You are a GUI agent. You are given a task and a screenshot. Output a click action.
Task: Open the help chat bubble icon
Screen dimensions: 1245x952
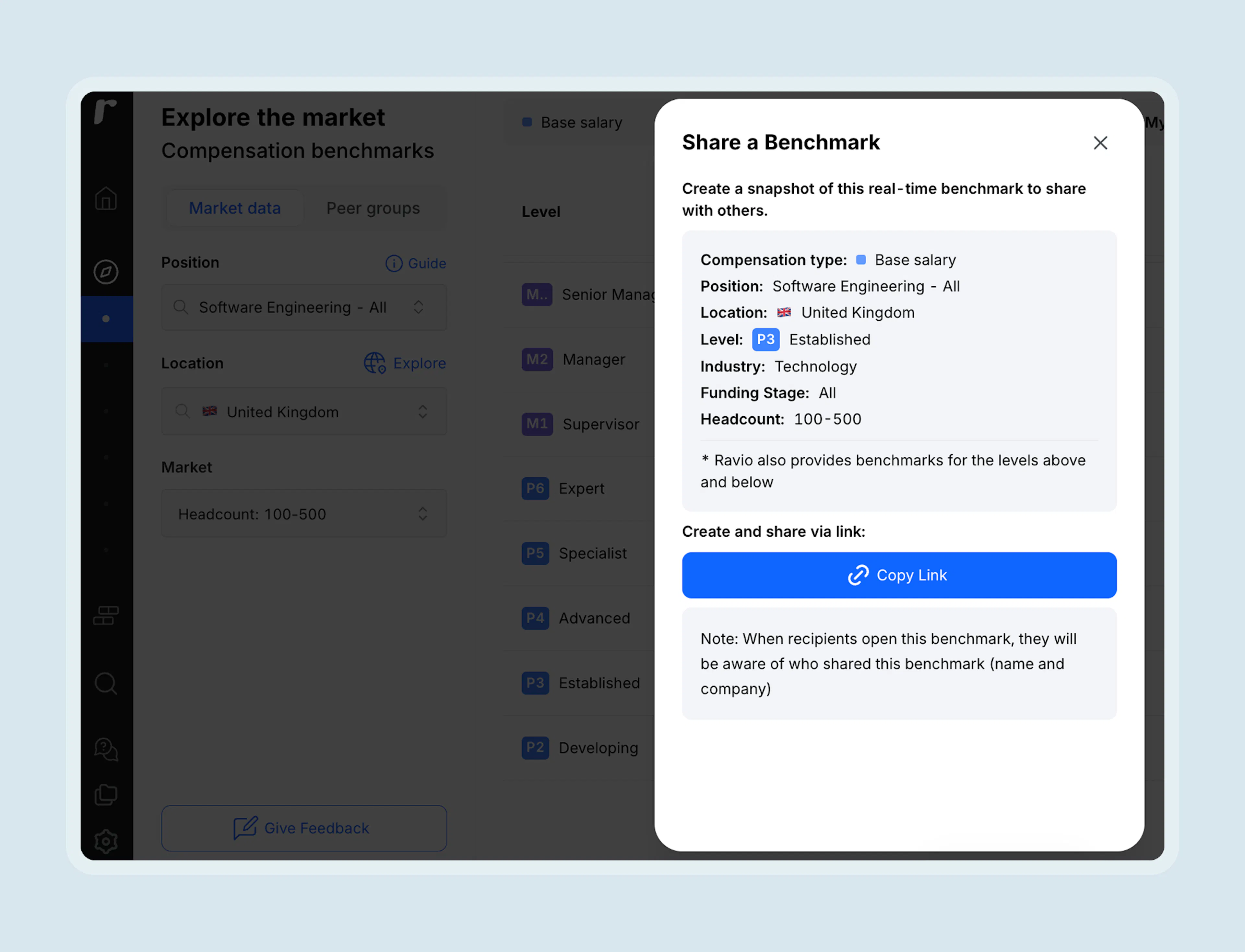106,749
